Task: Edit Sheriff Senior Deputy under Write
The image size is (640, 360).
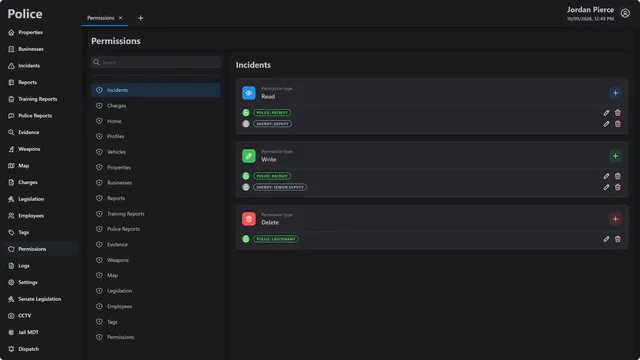Action: point(606,187)
